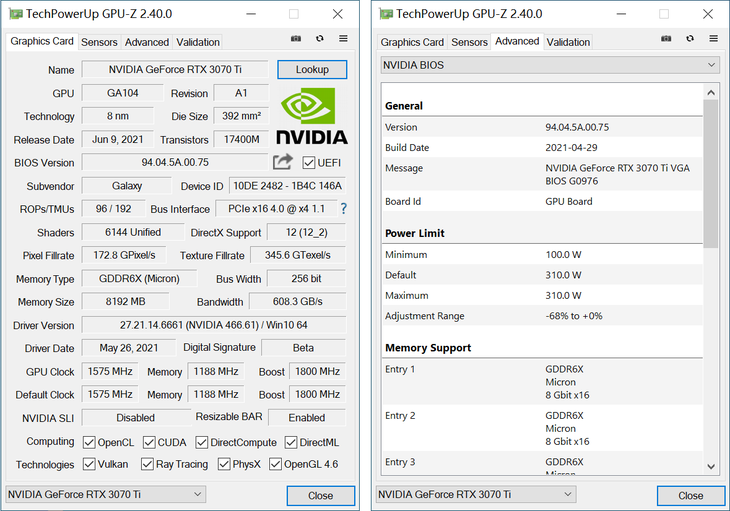Select Graphics Card tab in left window
This screenshot has height=511, width=730.
42,41
